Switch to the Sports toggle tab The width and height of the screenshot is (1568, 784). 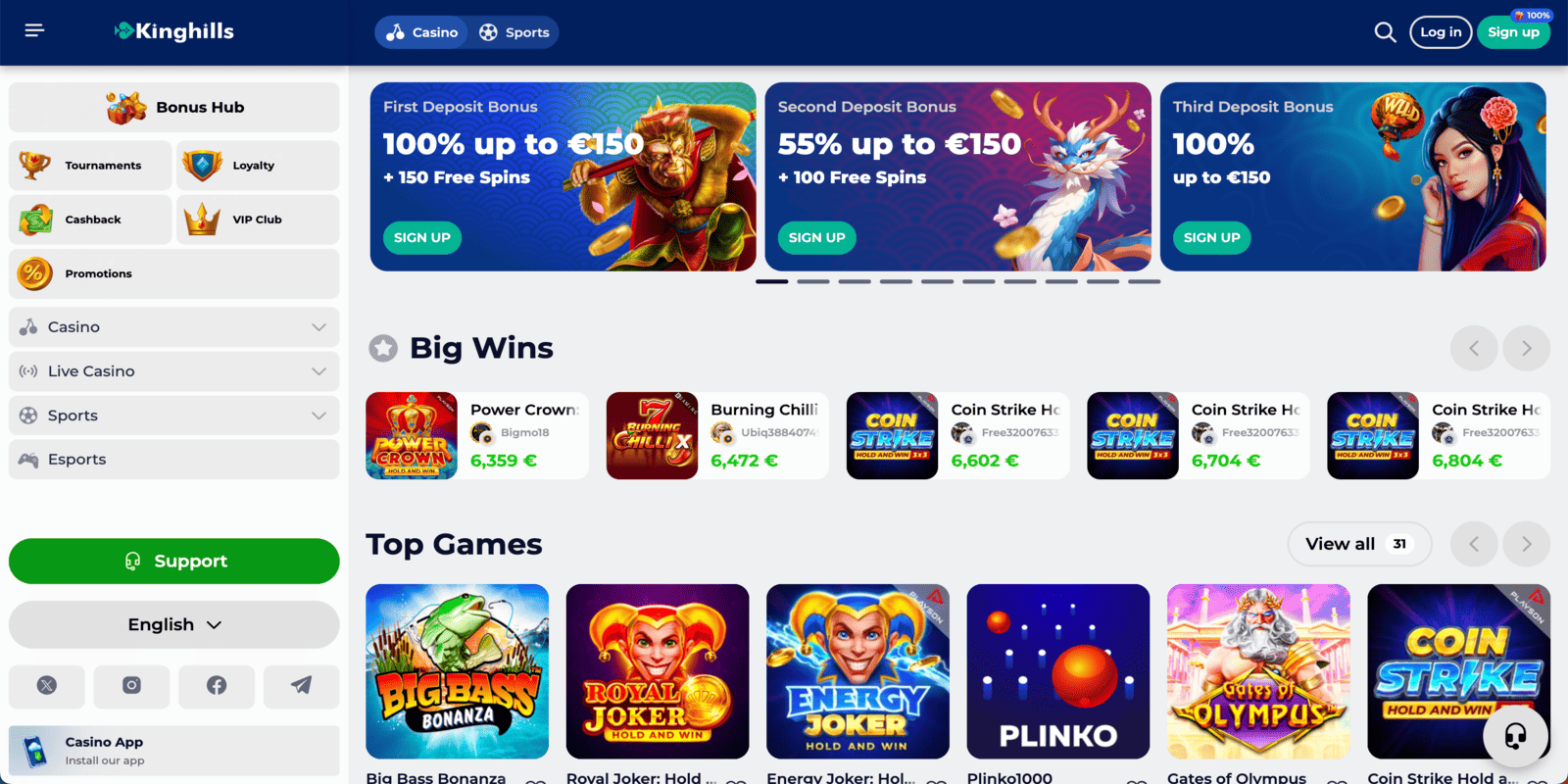(514, 32)
